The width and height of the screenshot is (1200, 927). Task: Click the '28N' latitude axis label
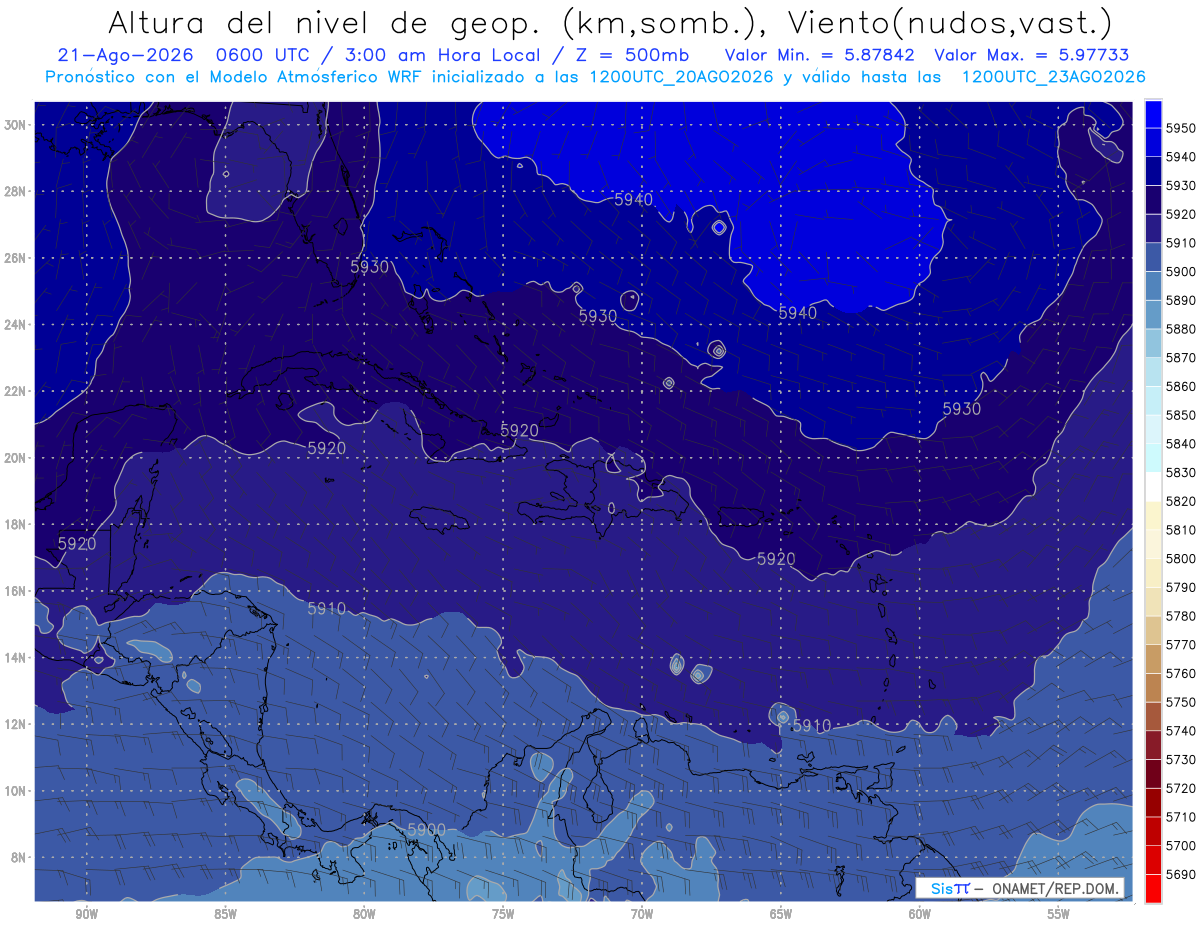(15, 191)
